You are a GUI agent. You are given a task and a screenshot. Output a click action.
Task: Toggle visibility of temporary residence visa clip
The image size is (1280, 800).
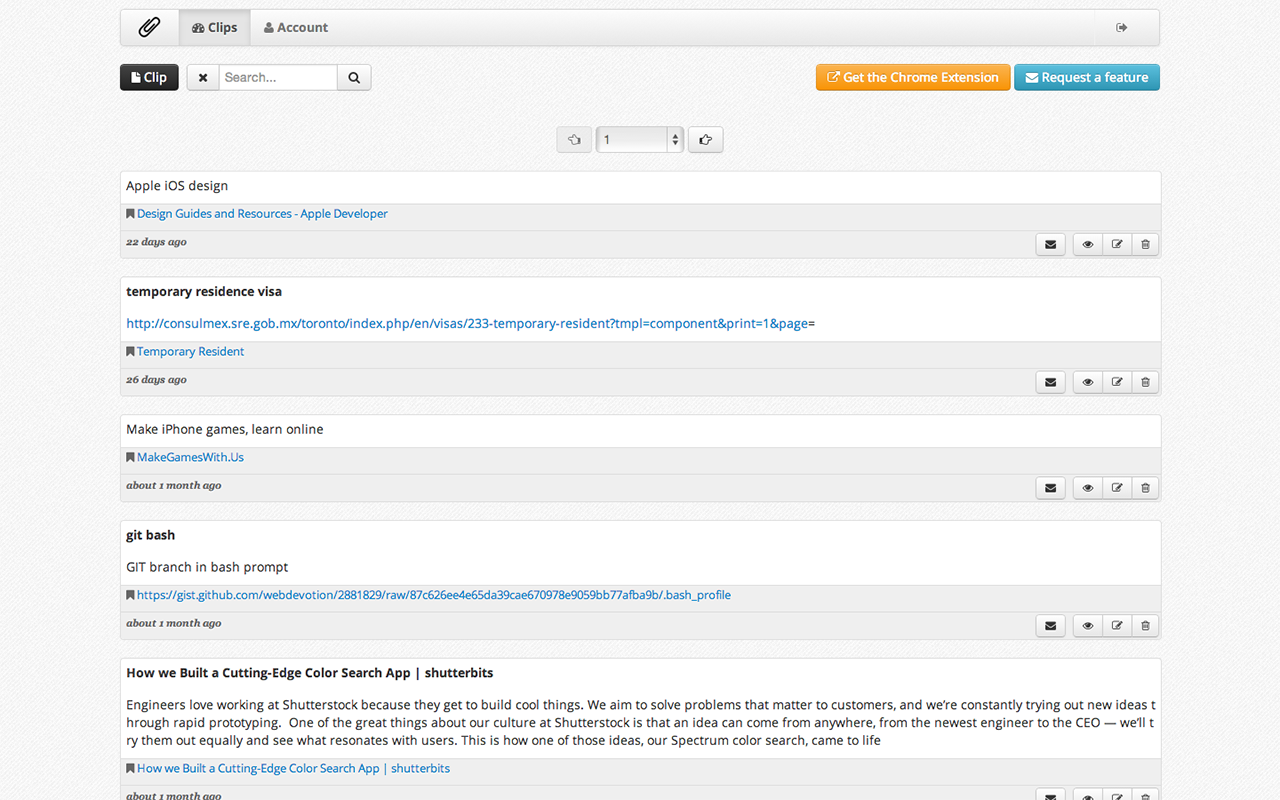pos(1087,382)
